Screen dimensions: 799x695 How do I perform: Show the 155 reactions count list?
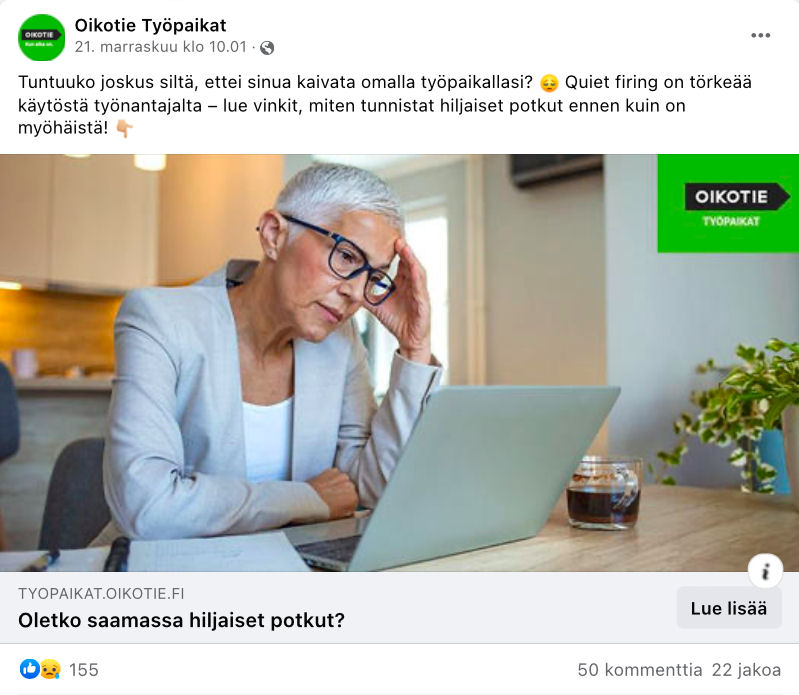point(84,670)
